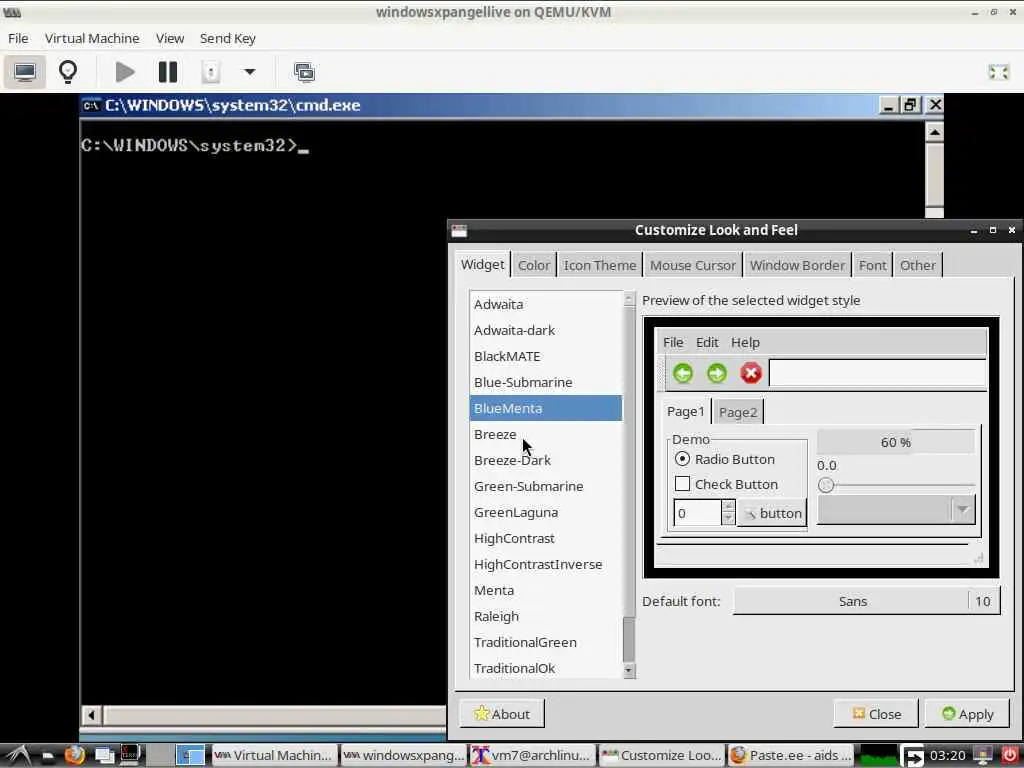Show the graphical console view icon
This screenshot has width=1024, height=768.
pyautogui.click(x=25, y=72)
